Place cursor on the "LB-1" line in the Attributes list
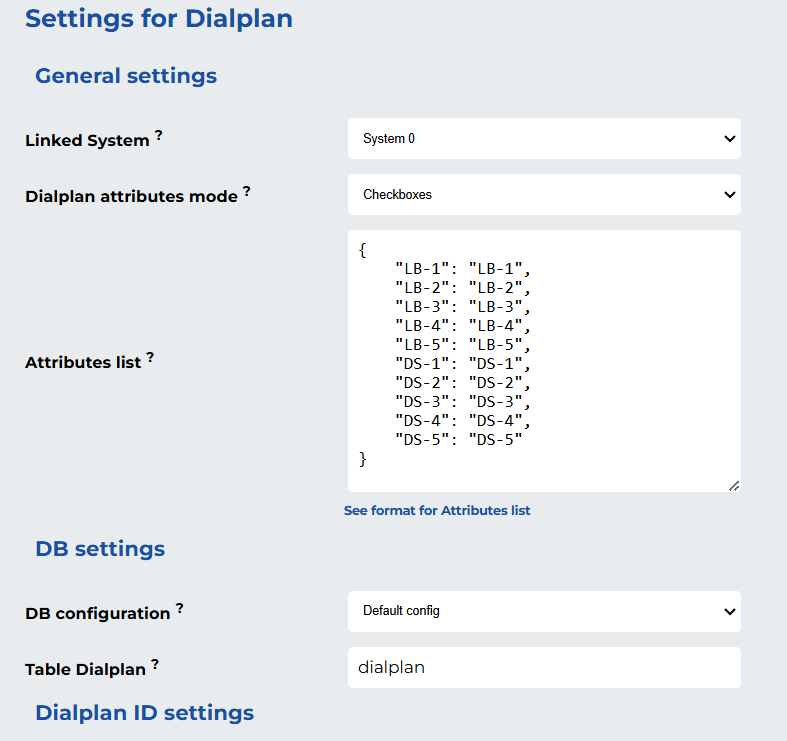The width and height of the screenshot is (787, 741). point(461,268)
